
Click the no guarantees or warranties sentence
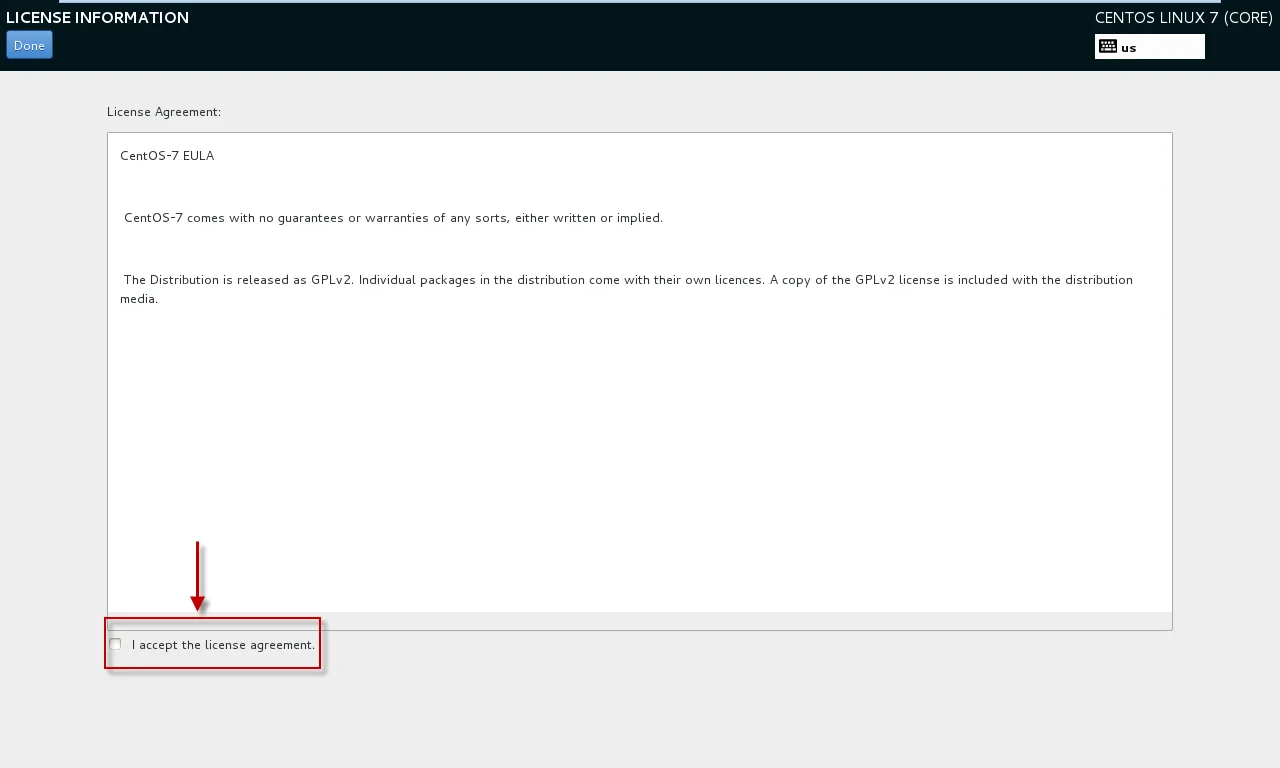[393, 218]
